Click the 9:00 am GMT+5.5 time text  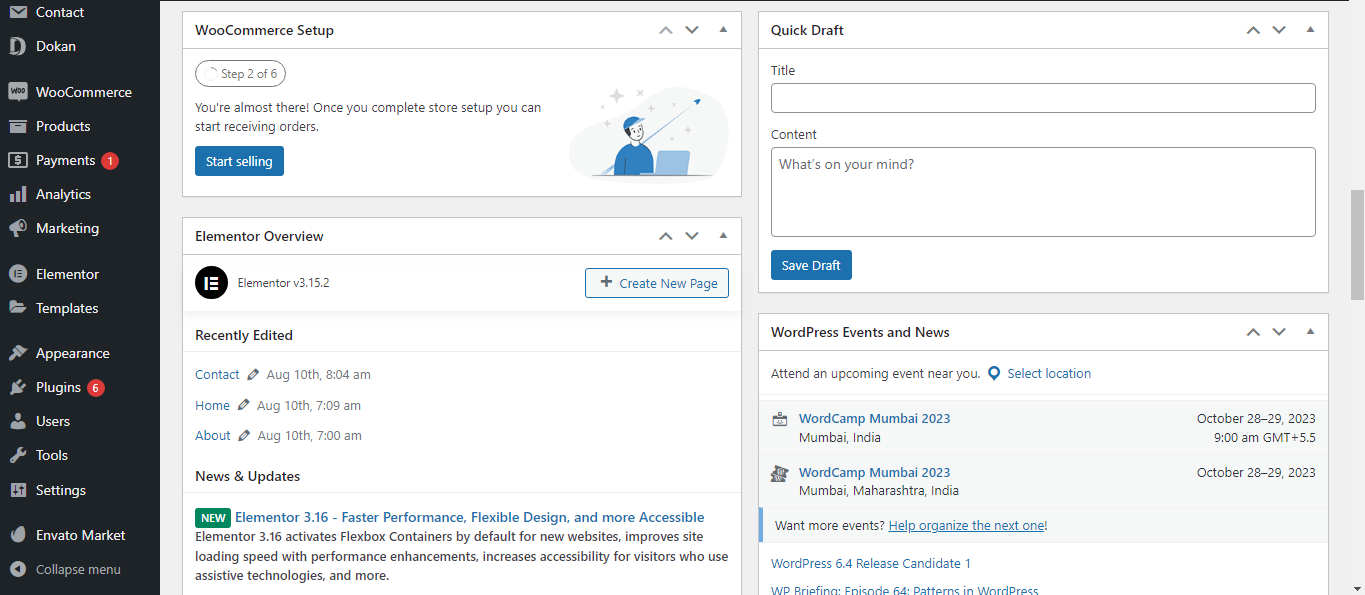pyautogui.click(x=1264, y=437)
